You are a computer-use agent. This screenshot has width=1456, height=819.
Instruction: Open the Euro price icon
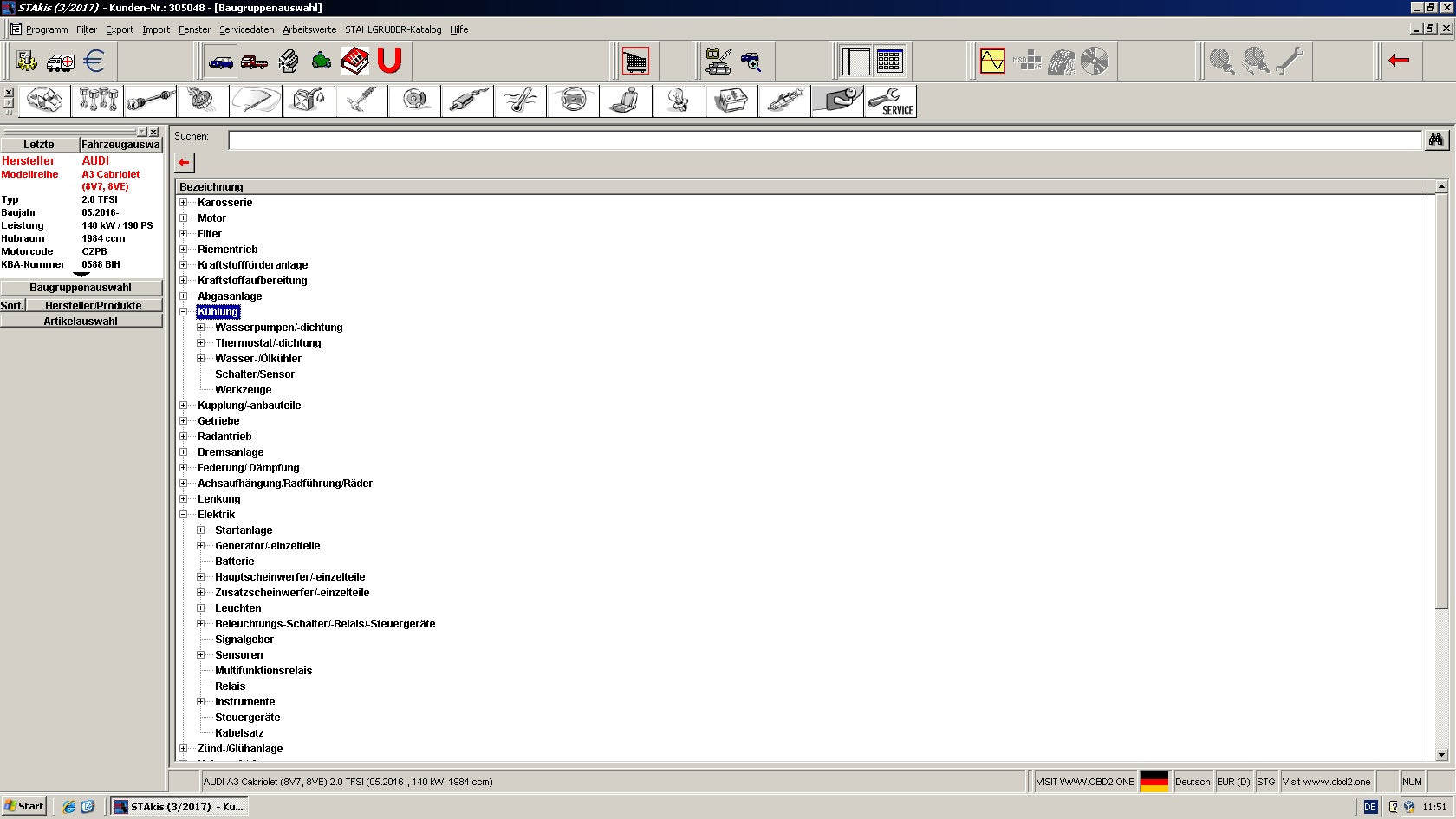click(x=94, y=62)
